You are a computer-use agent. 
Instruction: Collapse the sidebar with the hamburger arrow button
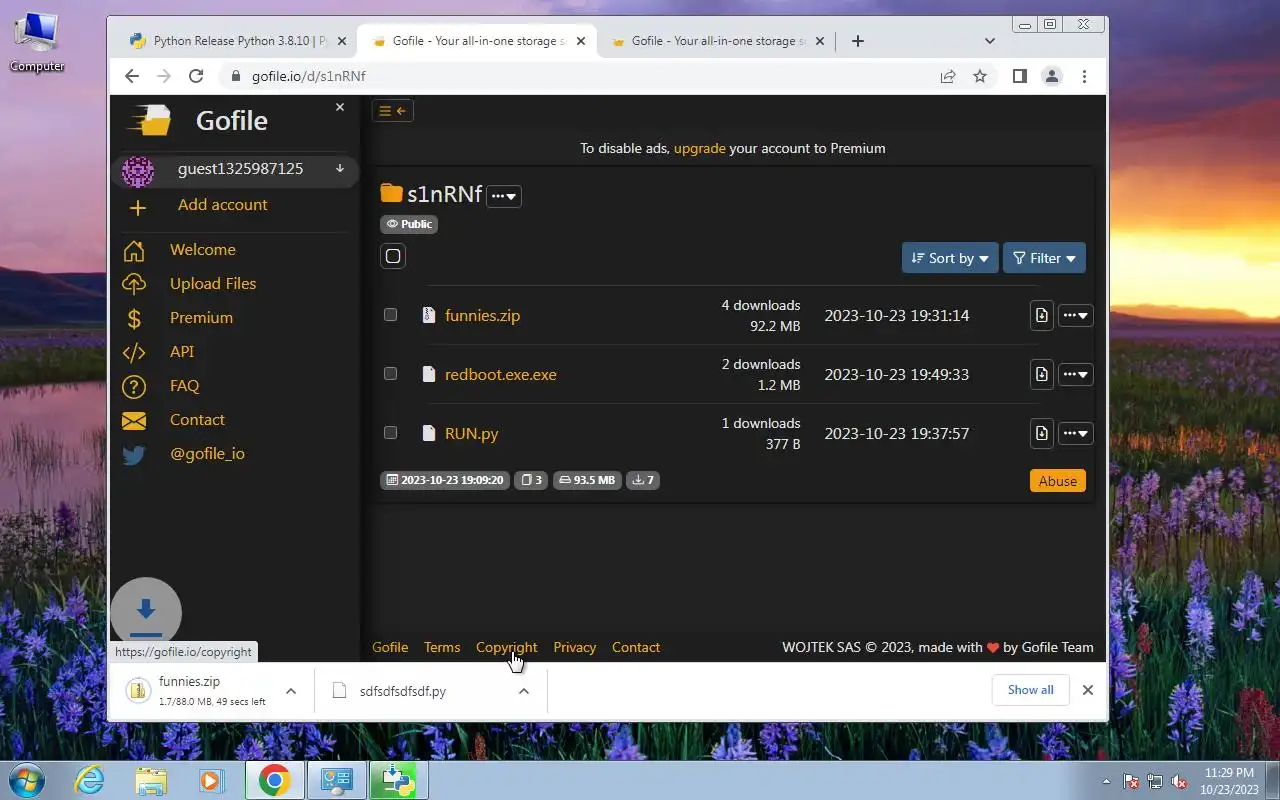[393, 111]
